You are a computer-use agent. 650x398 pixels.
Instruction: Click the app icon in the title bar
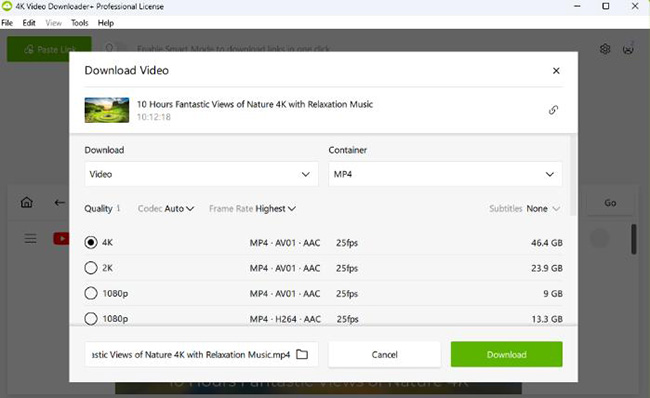point(7,6)
